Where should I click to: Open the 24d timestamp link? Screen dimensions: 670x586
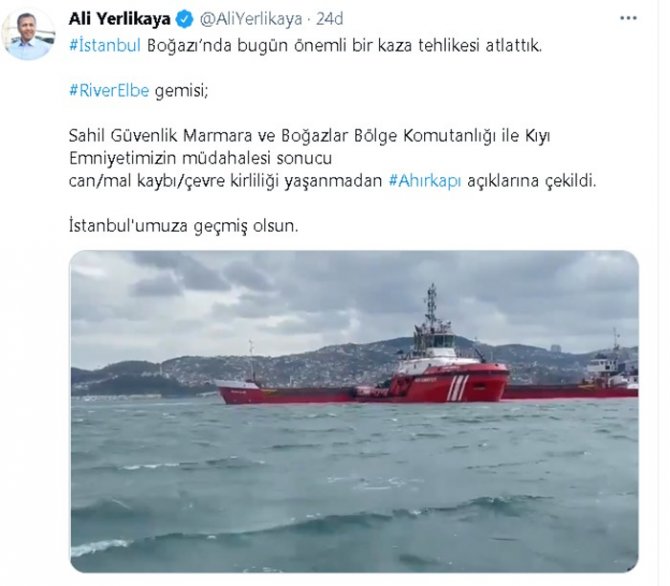[329, 19]
